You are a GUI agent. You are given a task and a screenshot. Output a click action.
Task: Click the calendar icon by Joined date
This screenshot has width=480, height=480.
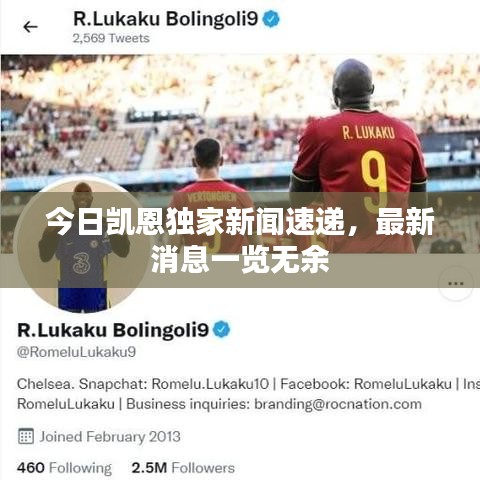26,436
